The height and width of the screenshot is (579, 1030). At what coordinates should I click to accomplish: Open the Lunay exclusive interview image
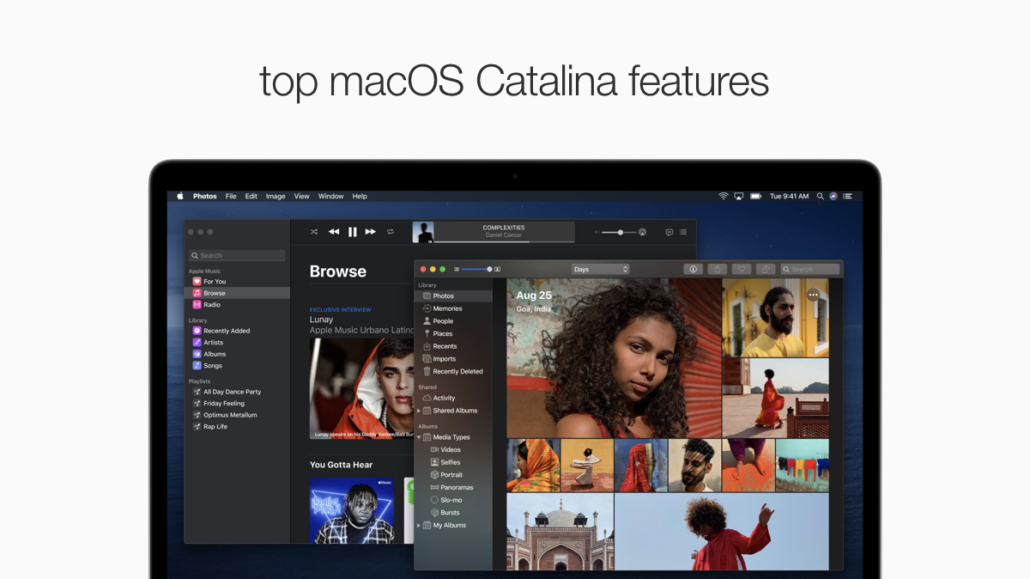[x=362, y=388]
